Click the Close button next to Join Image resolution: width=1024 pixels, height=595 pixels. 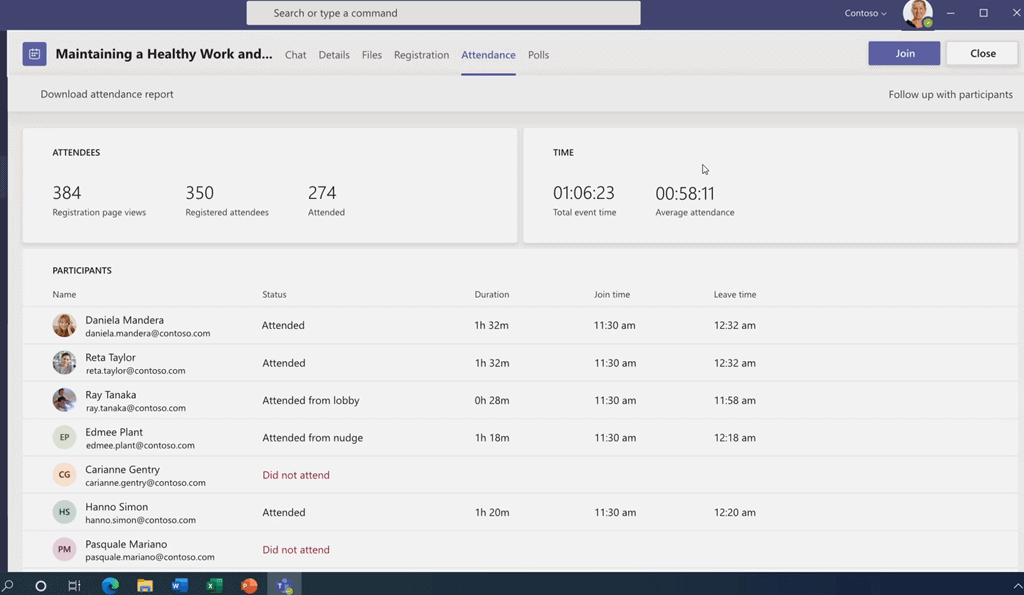tap(982, 54)
